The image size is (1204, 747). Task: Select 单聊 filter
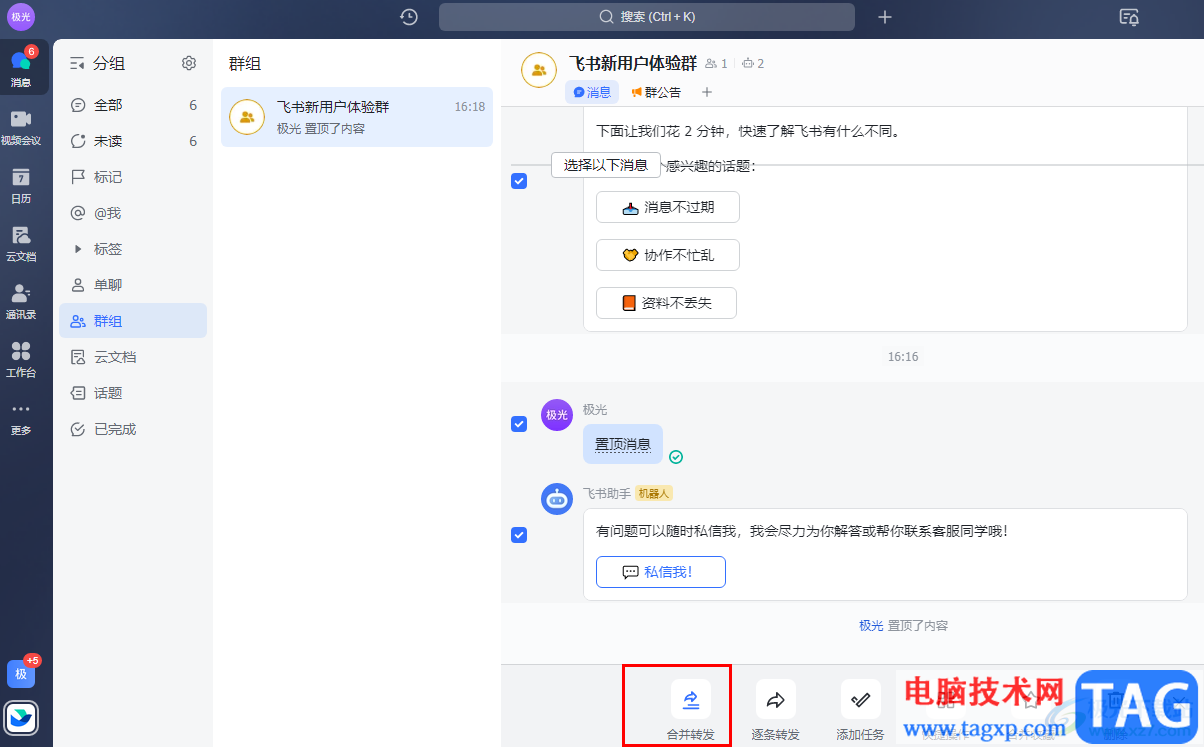tap(133, 285)
